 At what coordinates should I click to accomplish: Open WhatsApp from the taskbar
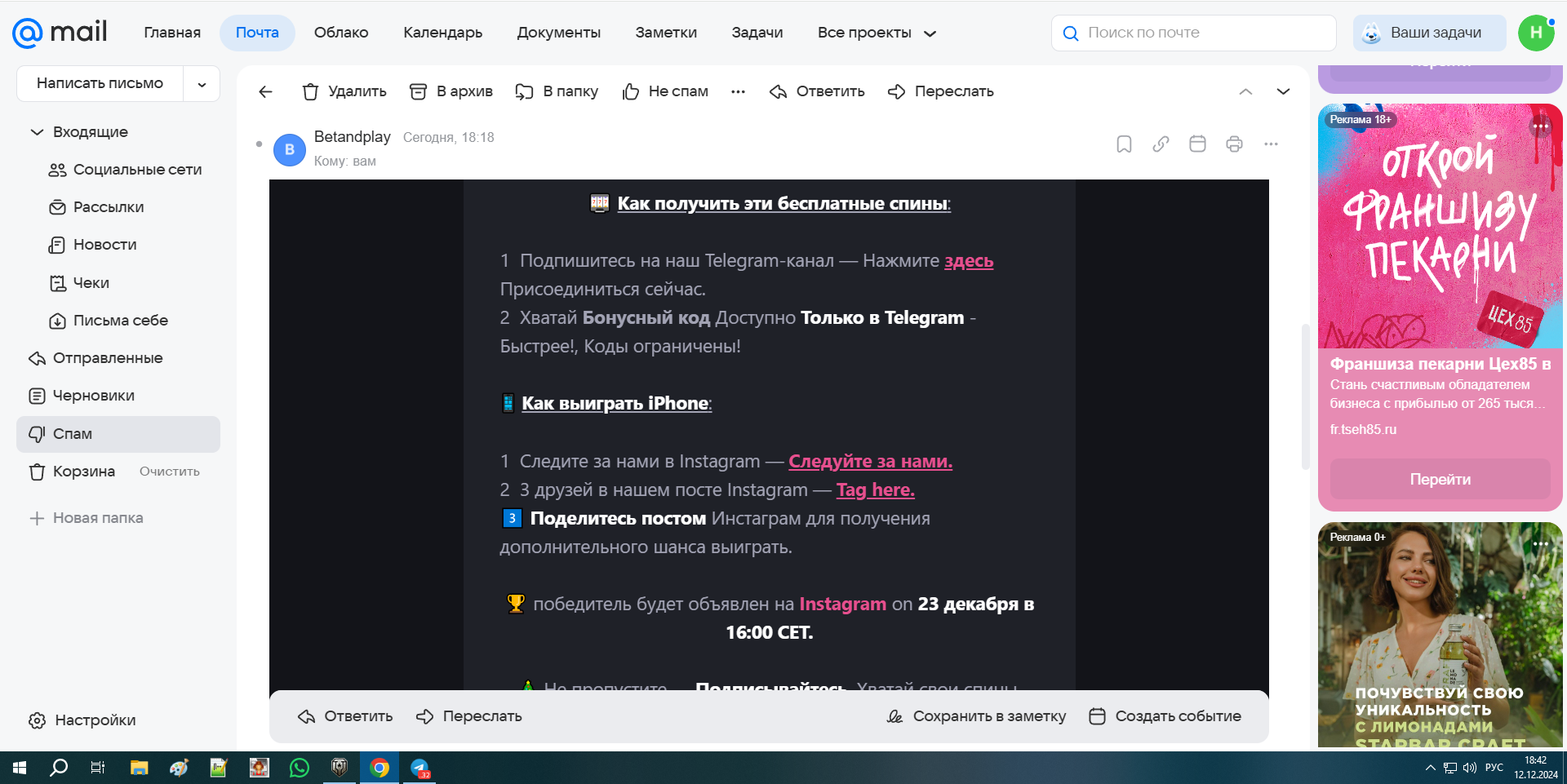[x=300, y=768]
